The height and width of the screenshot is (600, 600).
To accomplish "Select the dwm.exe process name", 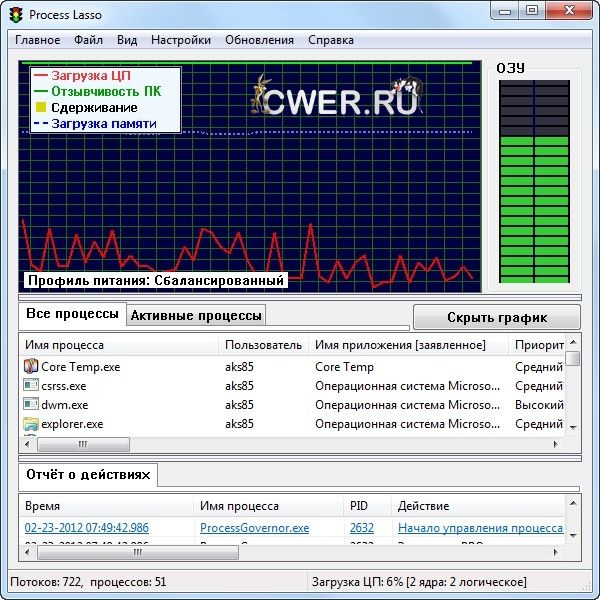I will click(65, 405).
